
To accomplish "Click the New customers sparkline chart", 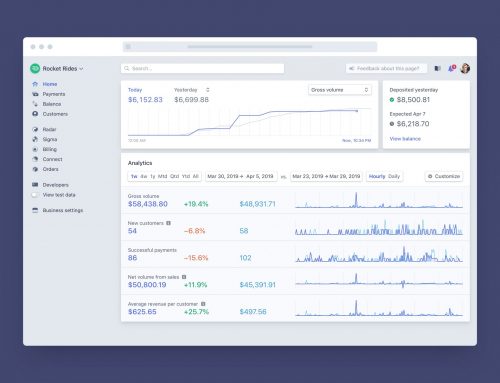I will point(379,227).
